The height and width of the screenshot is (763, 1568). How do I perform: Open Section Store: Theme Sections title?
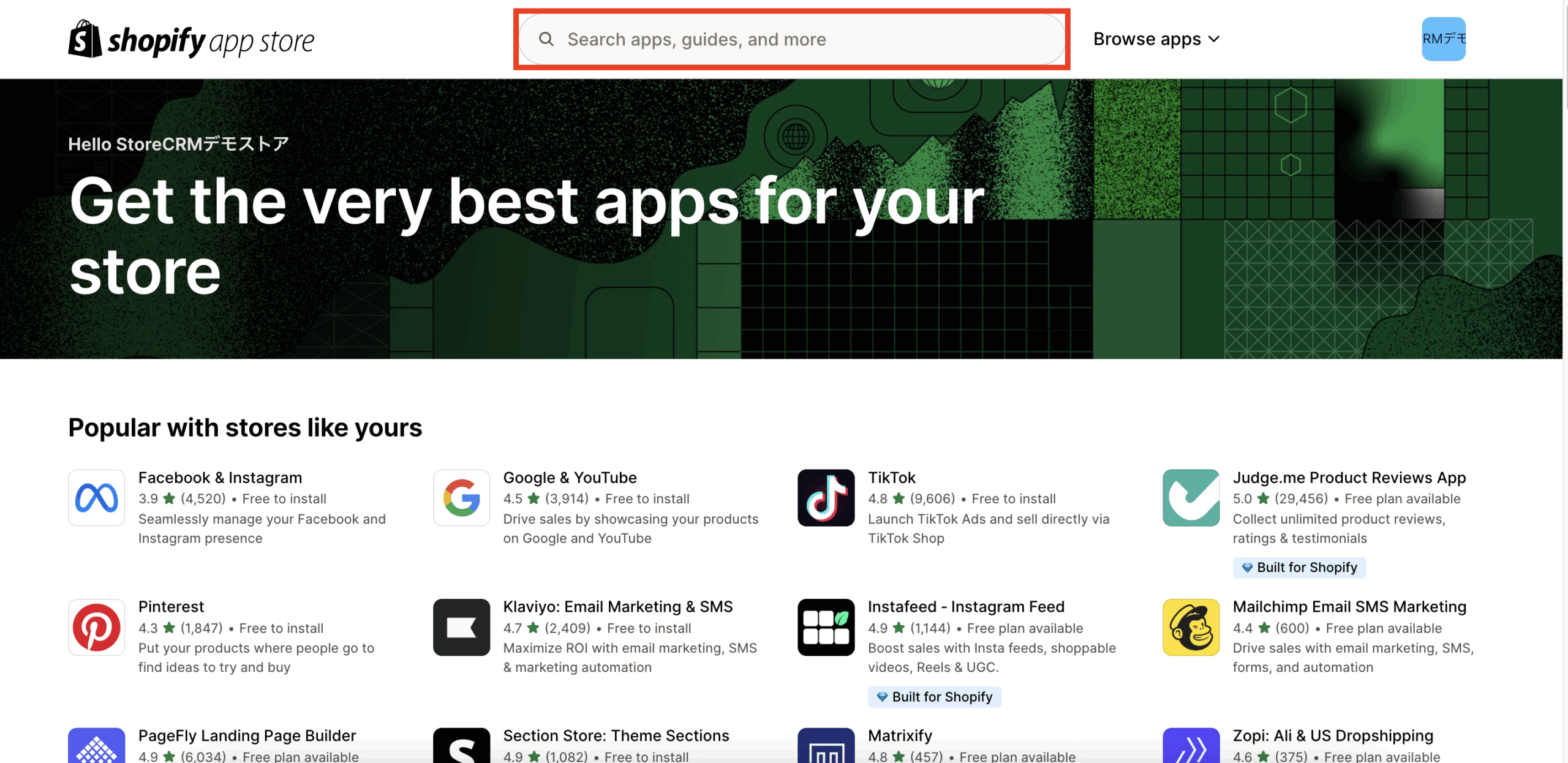(616, 735)
